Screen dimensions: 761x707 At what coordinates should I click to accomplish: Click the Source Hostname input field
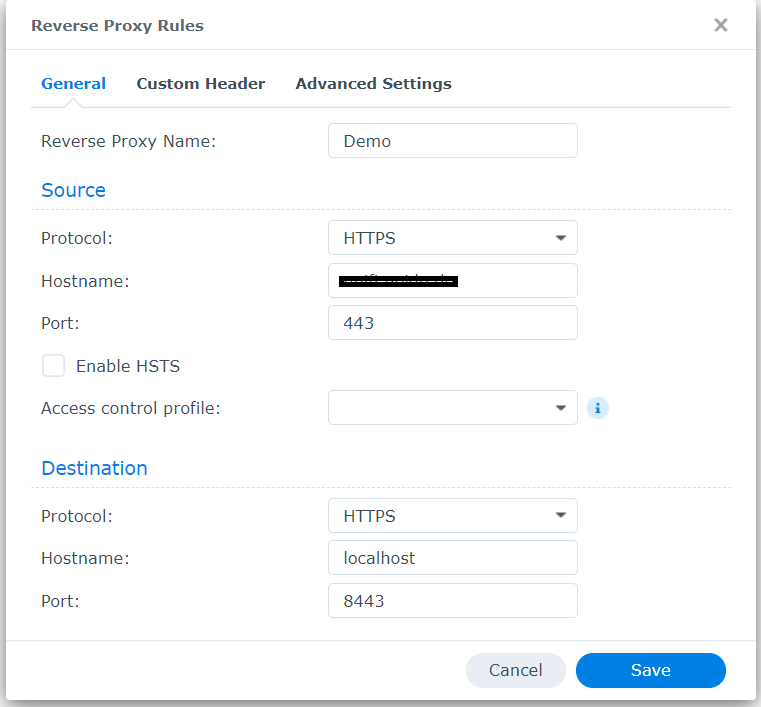coord(452,281)
